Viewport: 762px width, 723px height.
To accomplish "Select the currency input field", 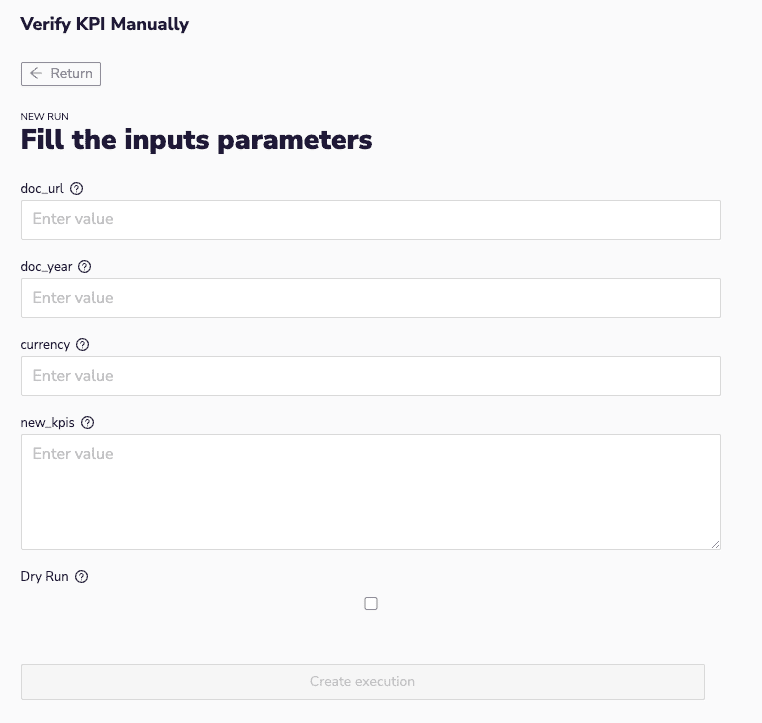I will (x=370, y=376).
